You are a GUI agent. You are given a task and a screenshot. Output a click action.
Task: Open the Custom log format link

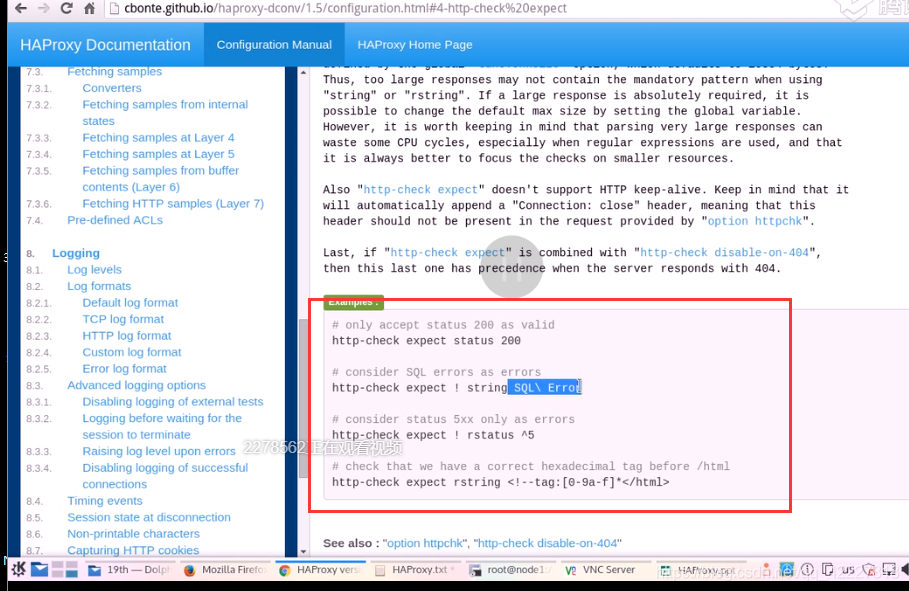(x=132, y=352)
